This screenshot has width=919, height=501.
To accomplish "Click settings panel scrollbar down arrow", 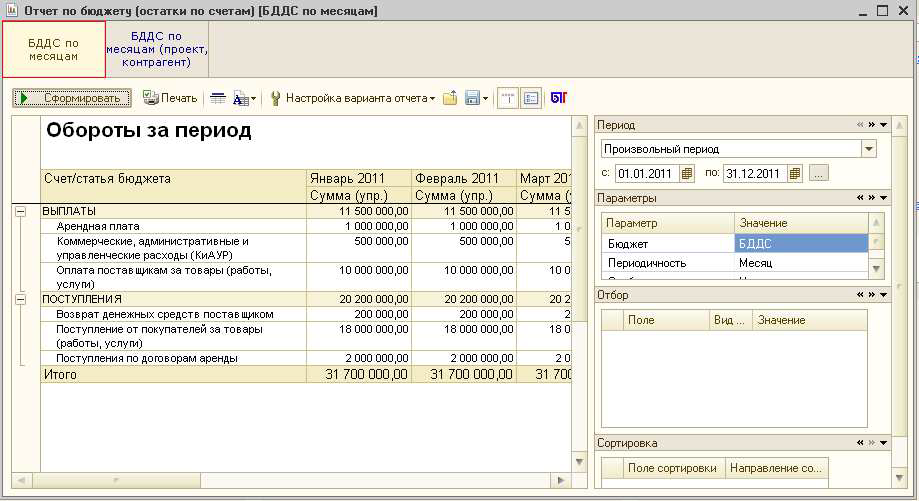I will click(x=900, y=478).
